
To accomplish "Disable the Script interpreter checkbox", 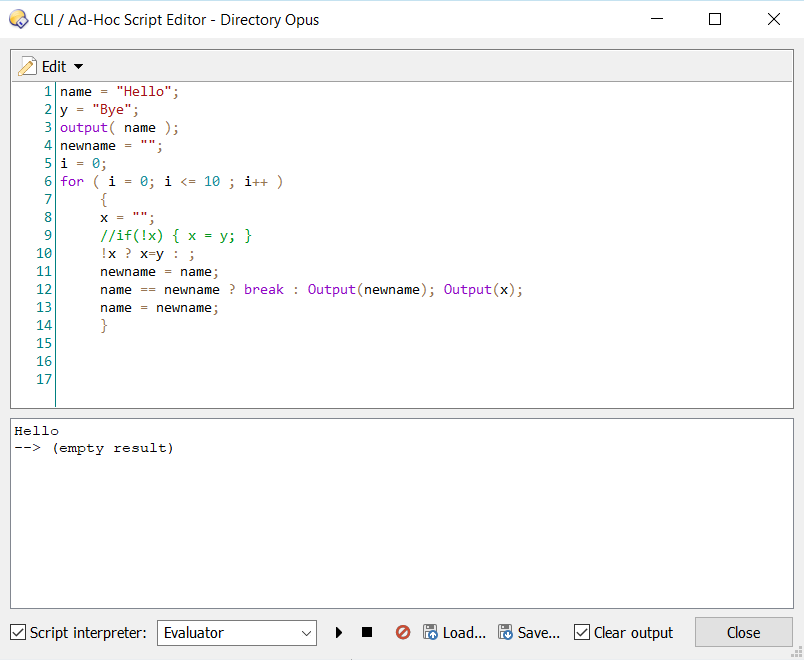I will click(x=18, y=632).
